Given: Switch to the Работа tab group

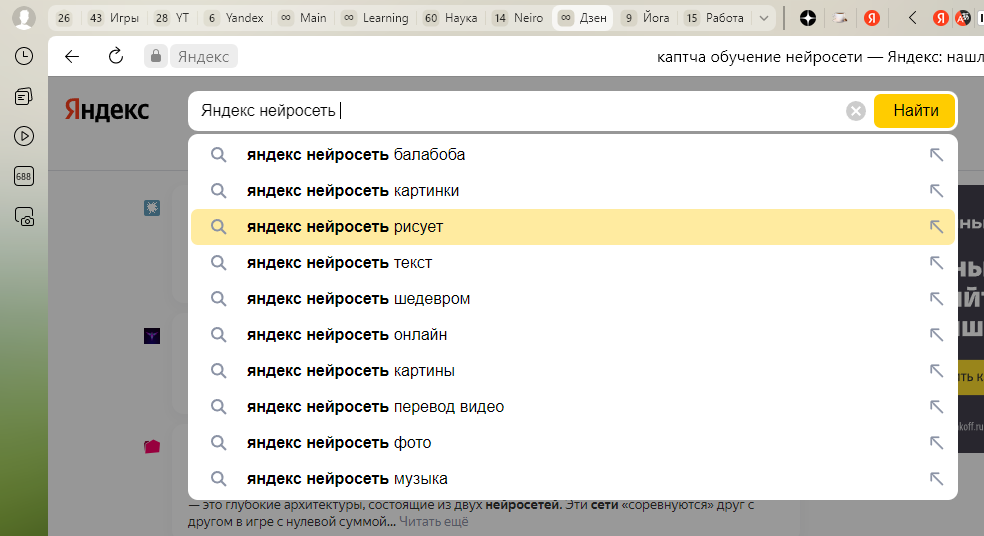Looking at the screenshot, I should tap(715, 18).
